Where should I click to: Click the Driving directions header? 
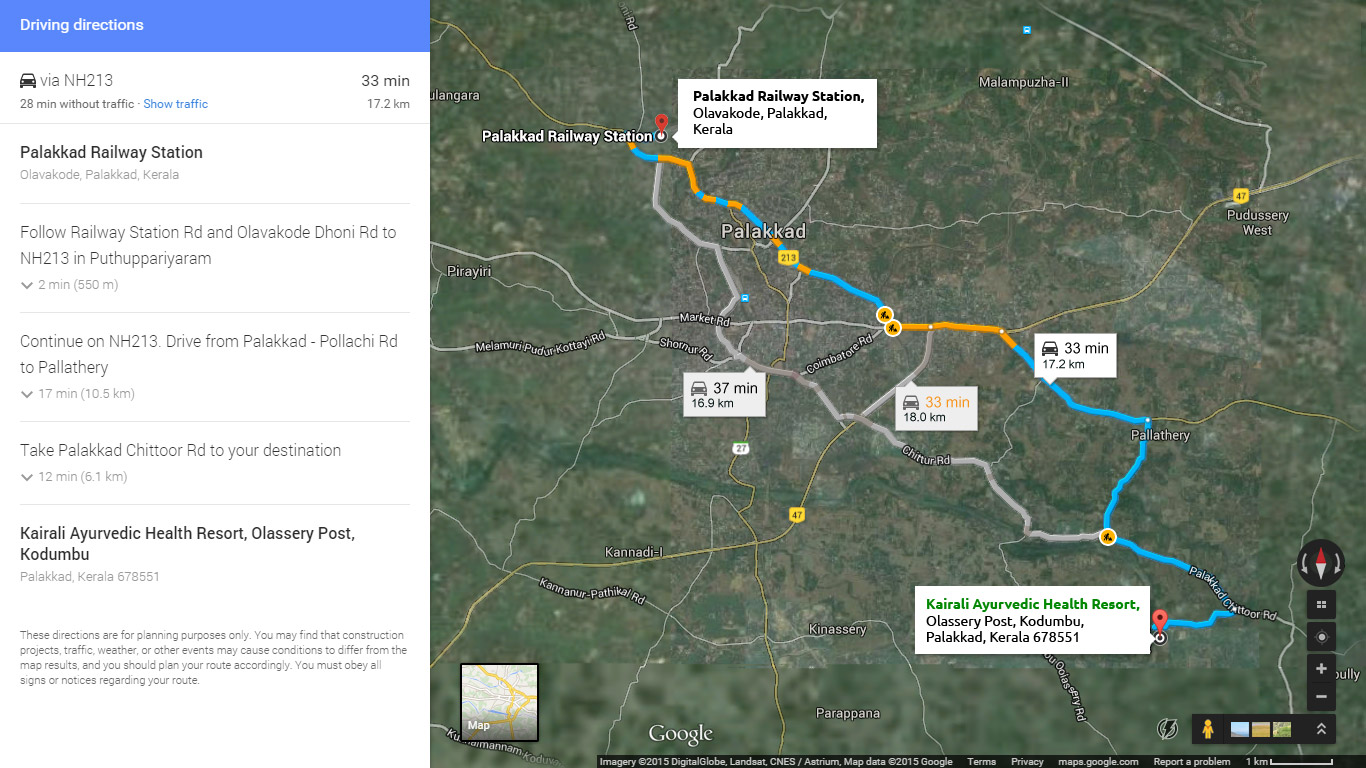point(215,25)
